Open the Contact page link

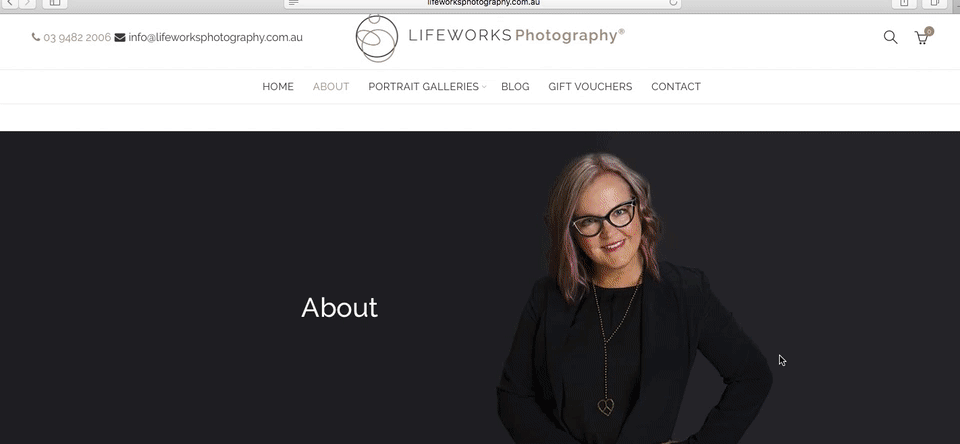(x=676, y=87)
